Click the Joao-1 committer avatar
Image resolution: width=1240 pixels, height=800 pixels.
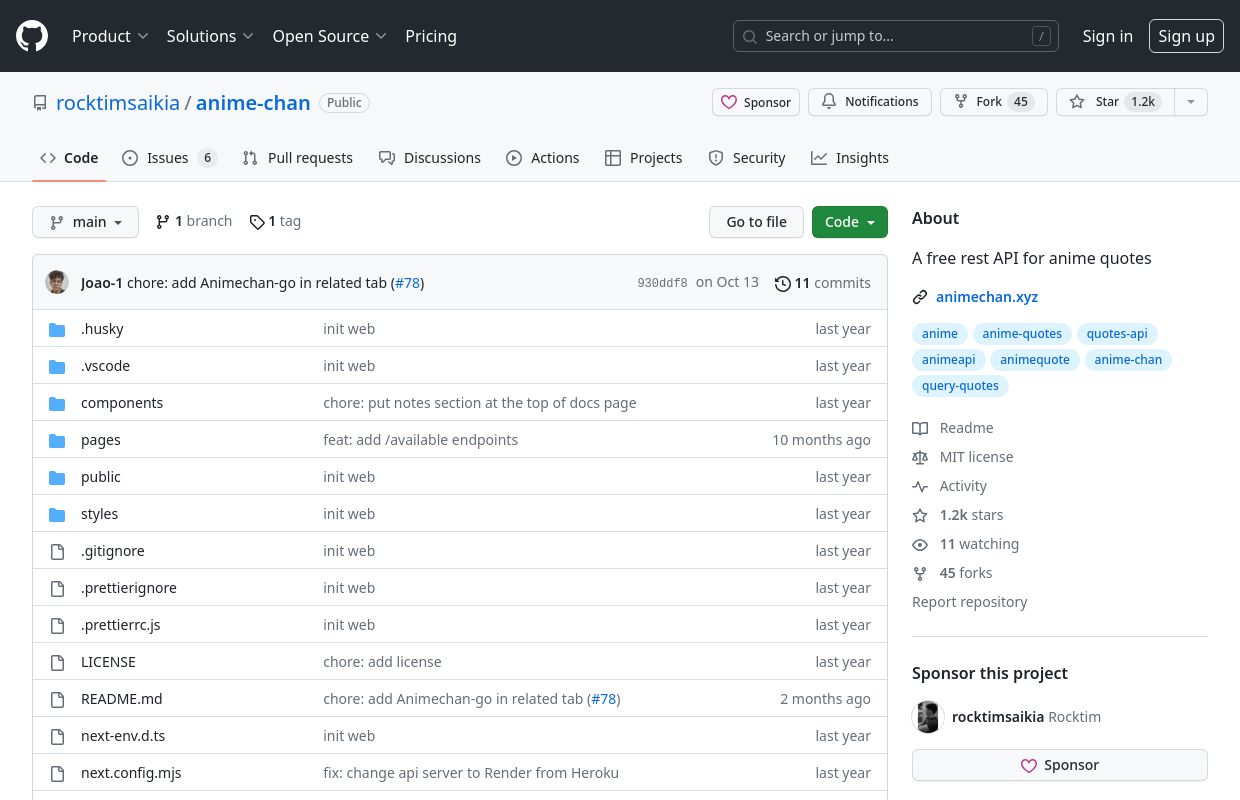(x=57, y=283)
